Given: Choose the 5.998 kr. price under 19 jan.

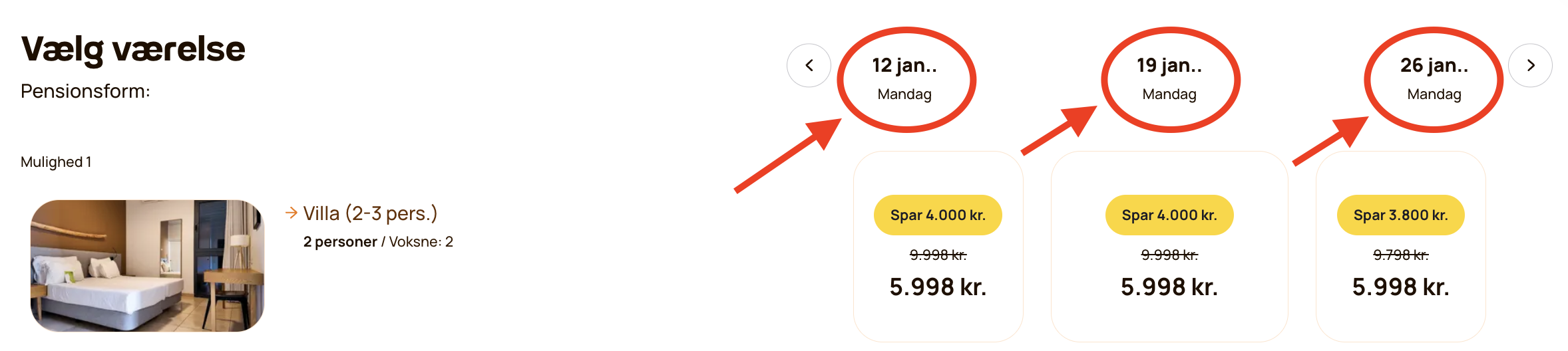Looking at the screenshot, I should [1169, 287].
